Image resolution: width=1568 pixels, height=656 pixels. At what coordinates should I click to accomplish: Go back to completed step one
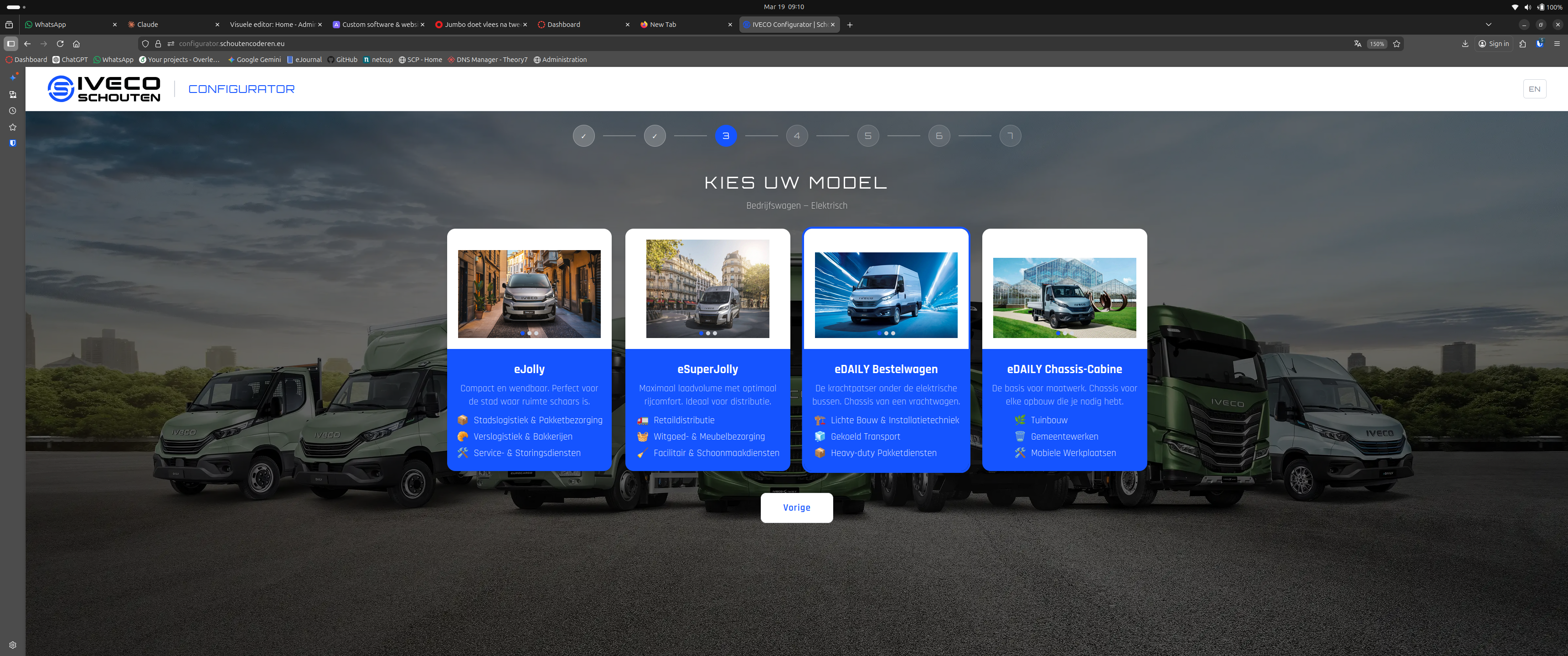coord(583,136)
